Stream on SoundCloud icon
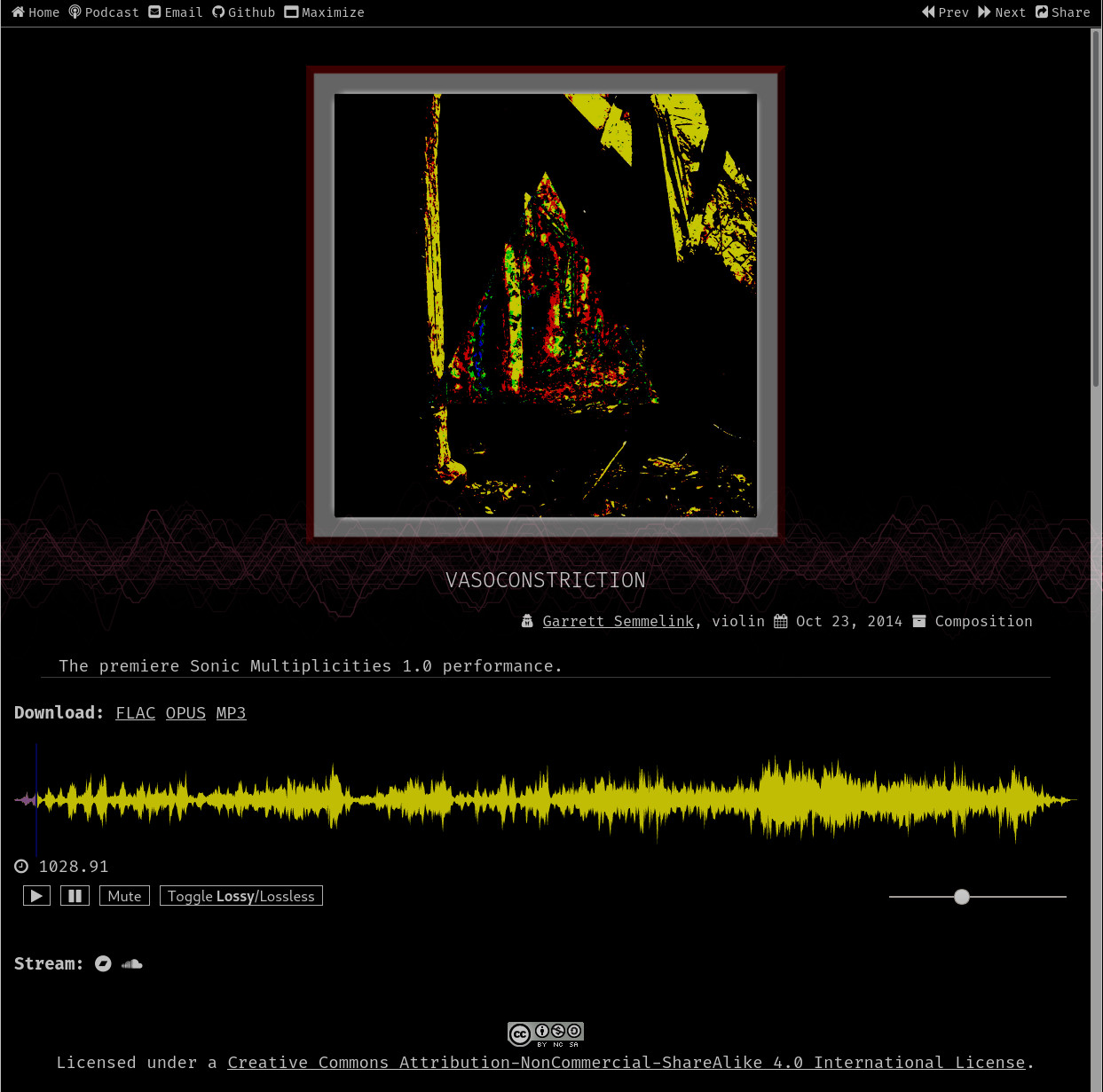The height and width of the screenshot is (1092, 1103). point(132,963)
